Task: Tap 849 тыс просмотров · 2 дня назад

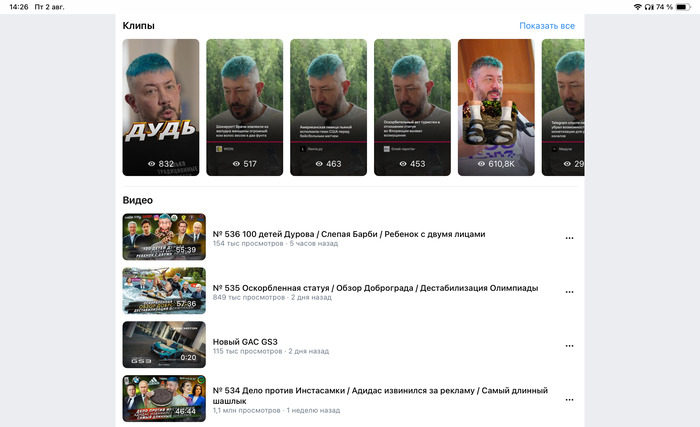Action: tap(272, 297)
